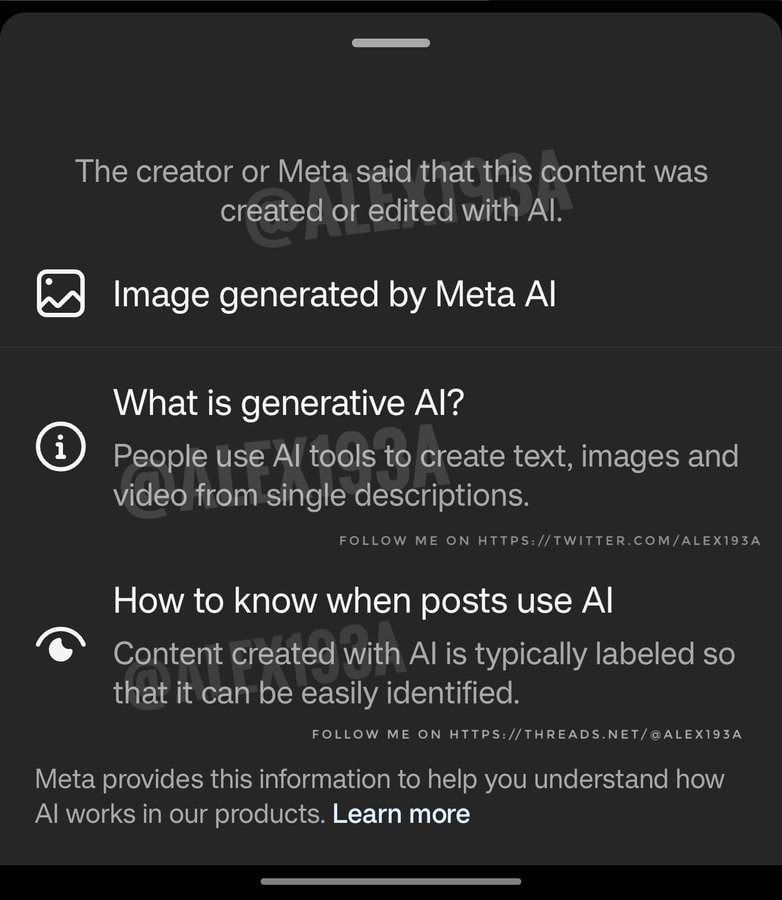Tap the circled info icon

click(60, 447)
